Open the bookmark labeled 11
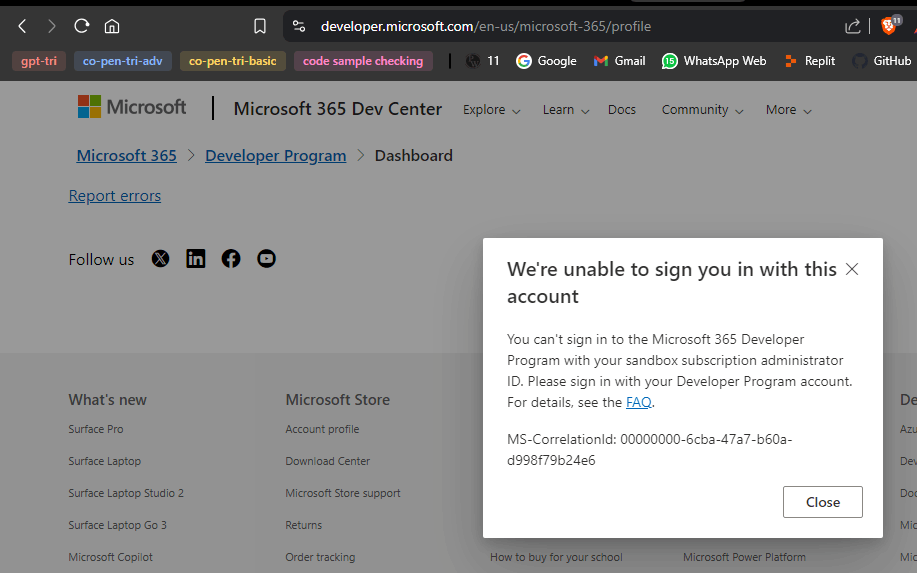The image size is (917, 573). pyautogui.click(x=482, y=61)
